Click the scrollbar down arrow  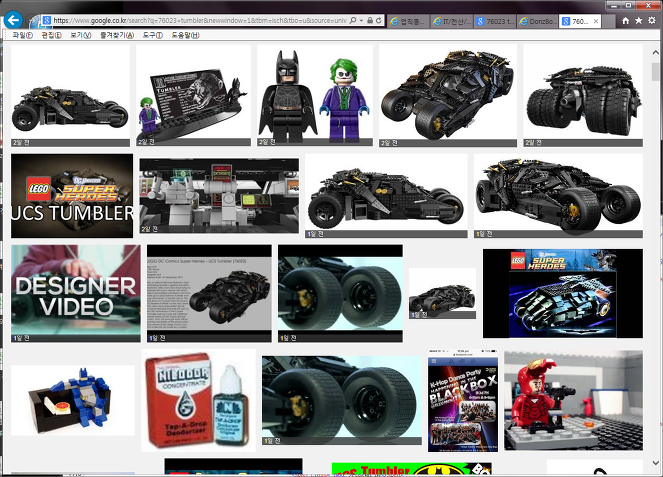[x=655, y=463]
